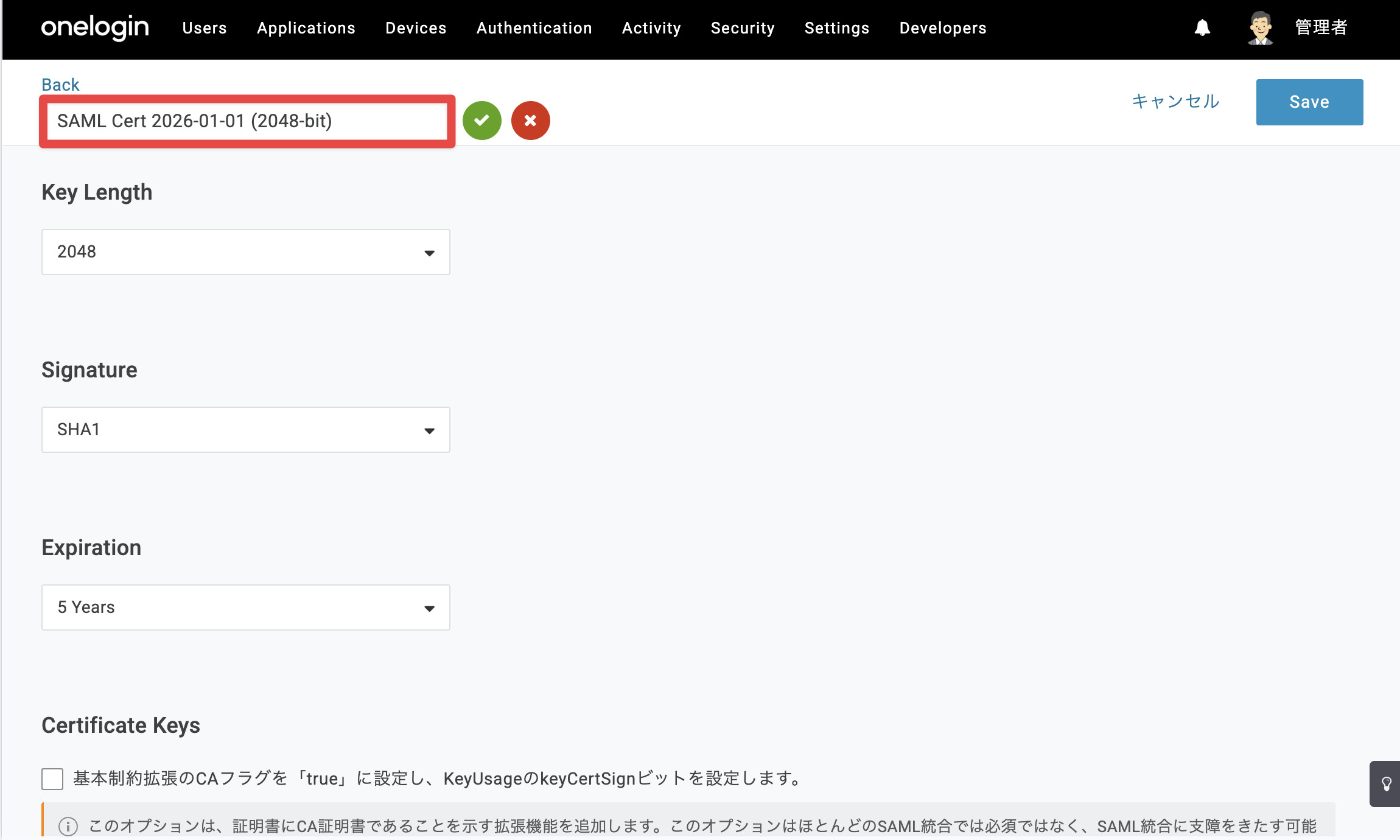Open the Expiration 5 Years dropdown
The height and width of the screenshot is (840, 1400).
(x=246, y=607)
